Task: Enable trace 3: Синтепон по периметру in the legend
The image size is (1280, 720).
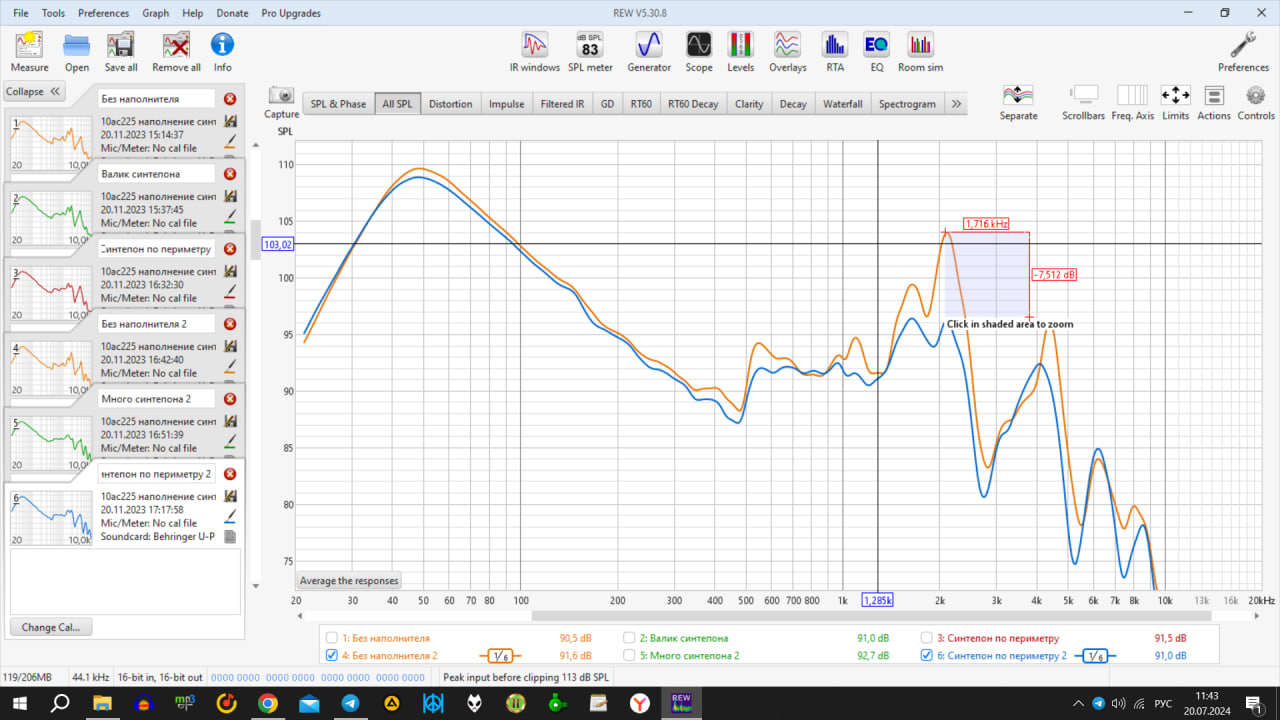Action: coord(926,638)
